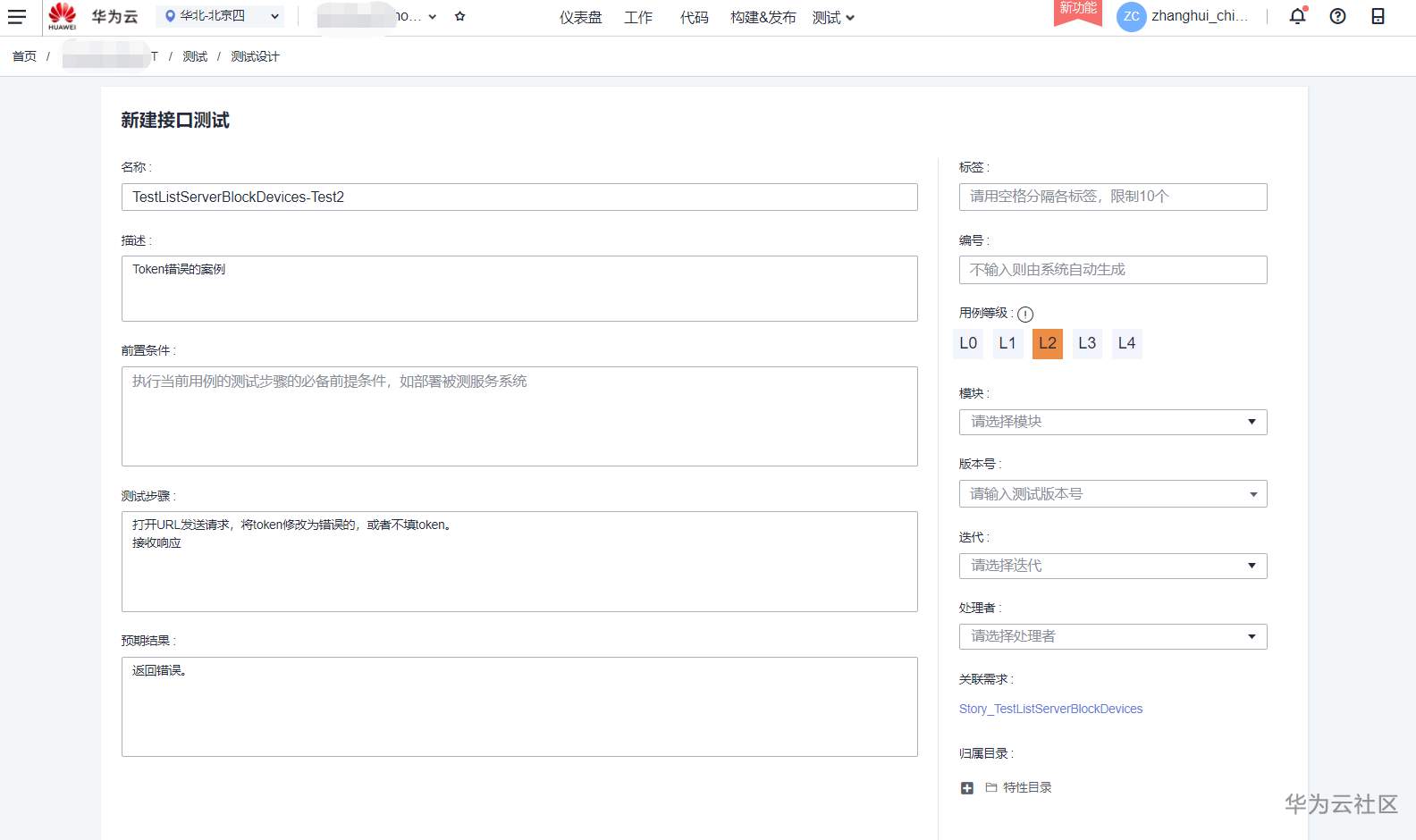Focus the 名称 name input field
Screen dimensions: 1416x840
coord(519,197)
